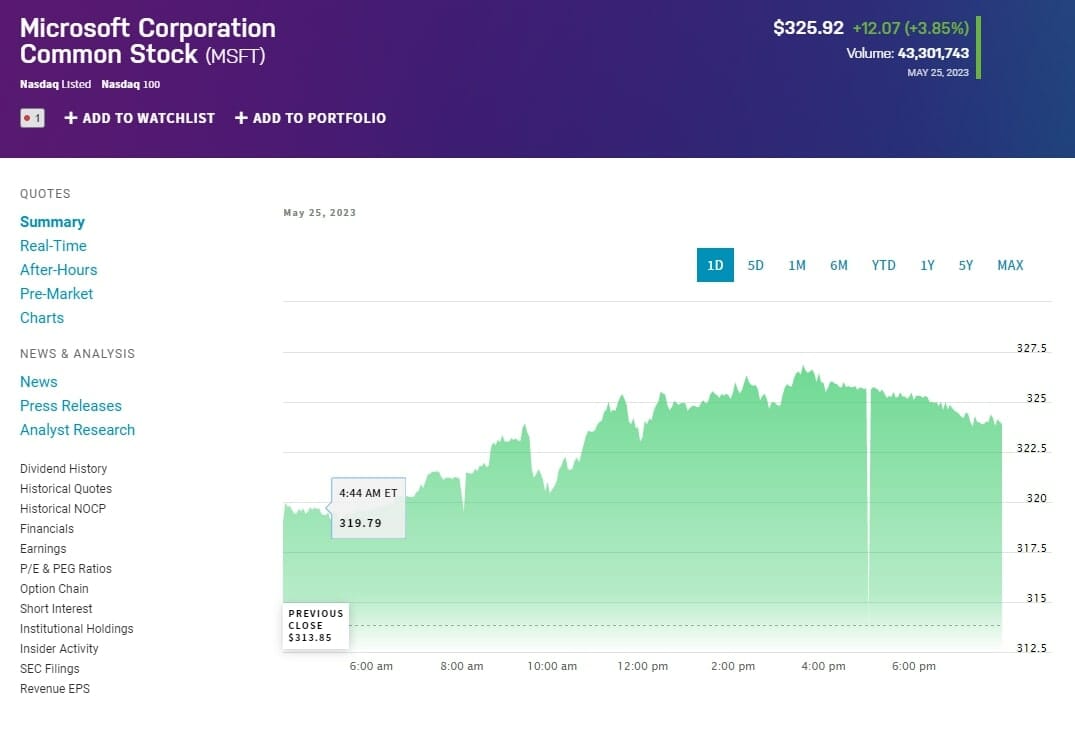View Analyst Research page
1075x730 pixels.
(x=77, y=430)
